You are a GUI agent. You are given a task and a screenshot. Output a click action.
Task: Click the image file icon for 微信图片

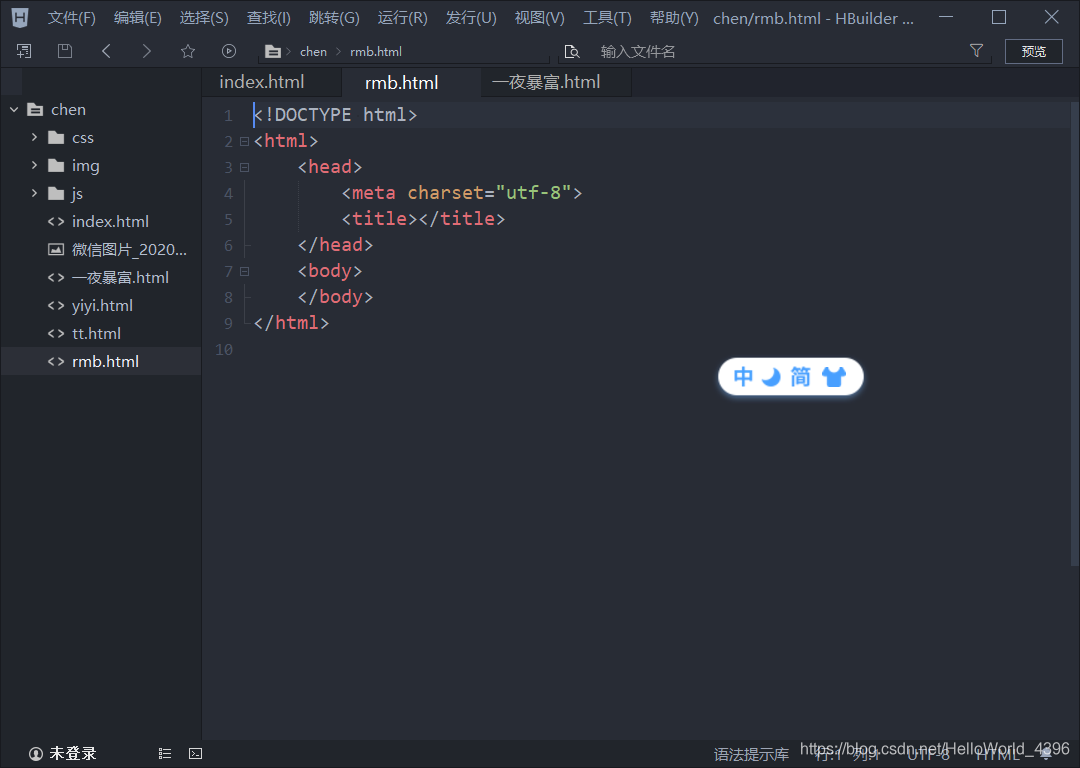(x=56, y=249)
